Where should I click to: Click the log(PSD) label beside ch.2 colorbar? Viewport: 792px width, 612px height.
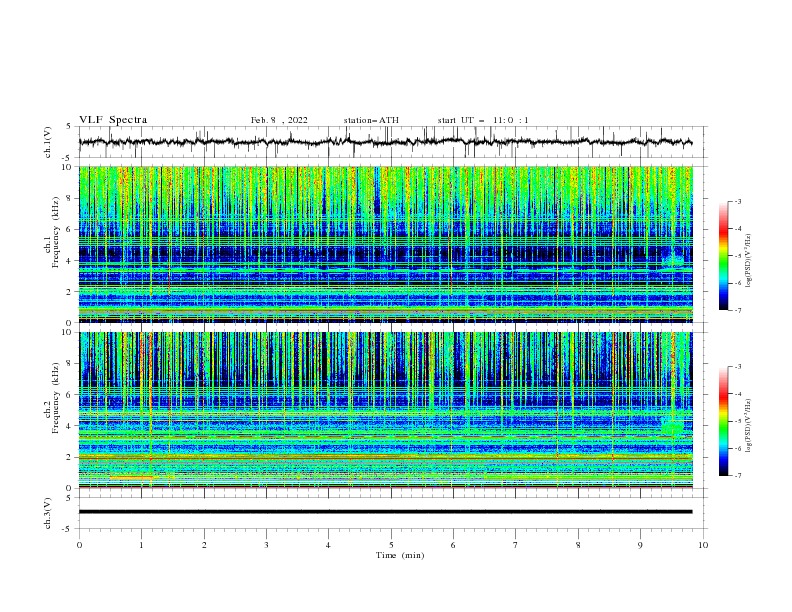point(749,426)
